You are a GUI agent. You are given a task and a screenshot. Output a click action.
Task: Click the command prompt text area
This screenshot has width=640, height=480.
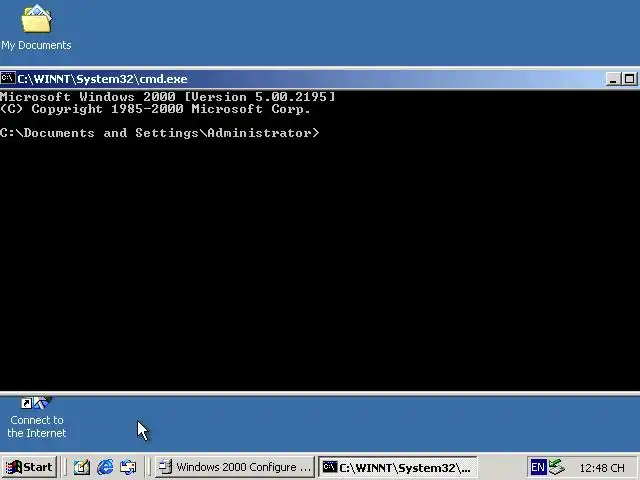tap(320, 240)
